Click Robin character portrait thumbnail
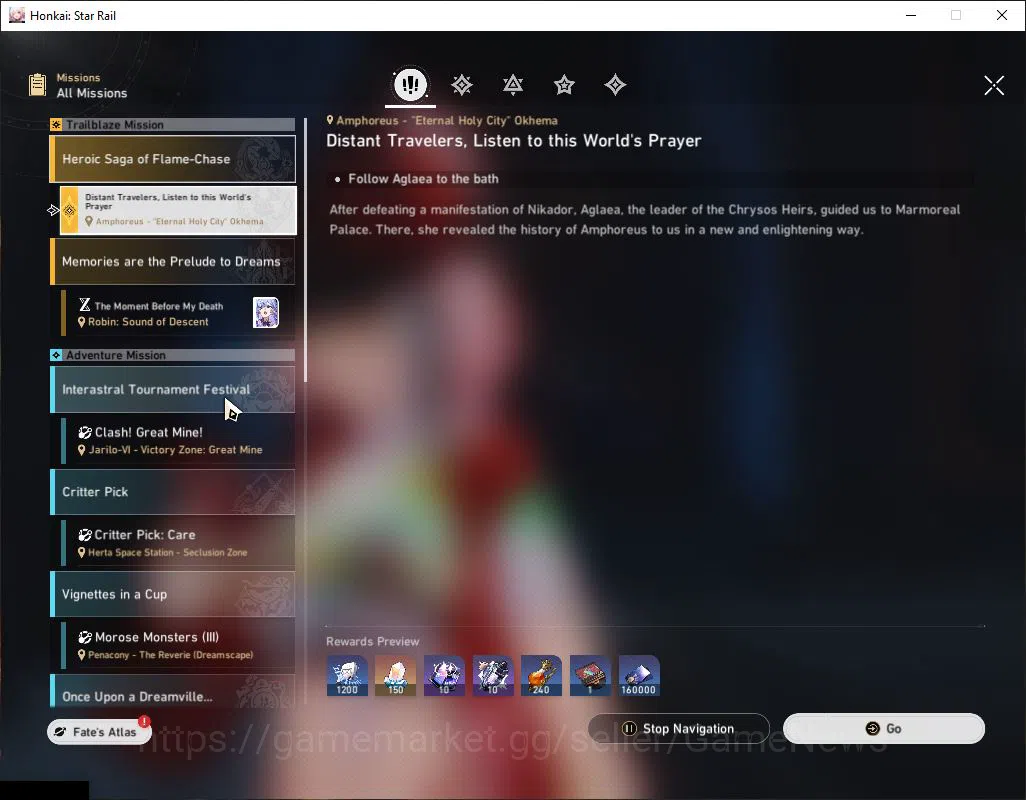1026x800 pixels. coord(266,313)
